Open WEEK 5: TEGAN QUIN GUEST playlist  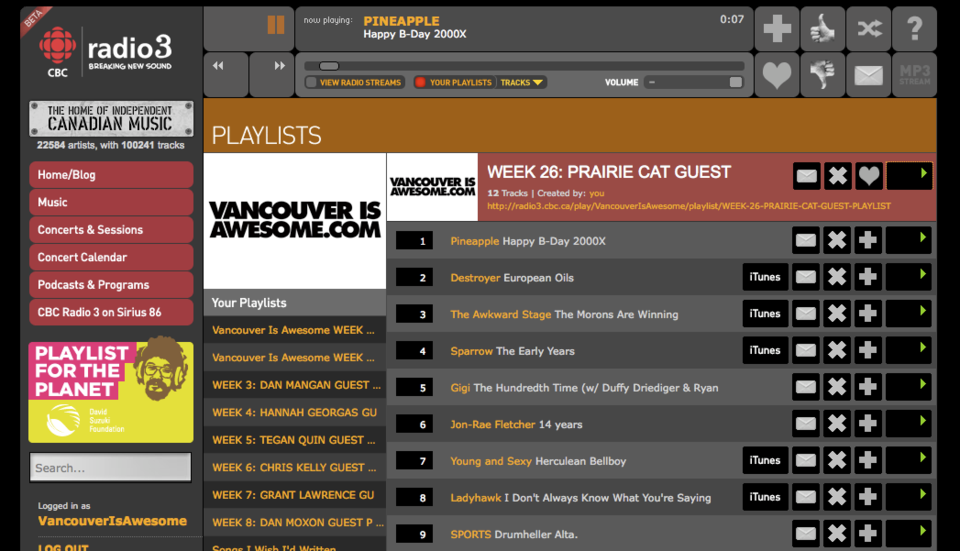click(x=295, y=440)
